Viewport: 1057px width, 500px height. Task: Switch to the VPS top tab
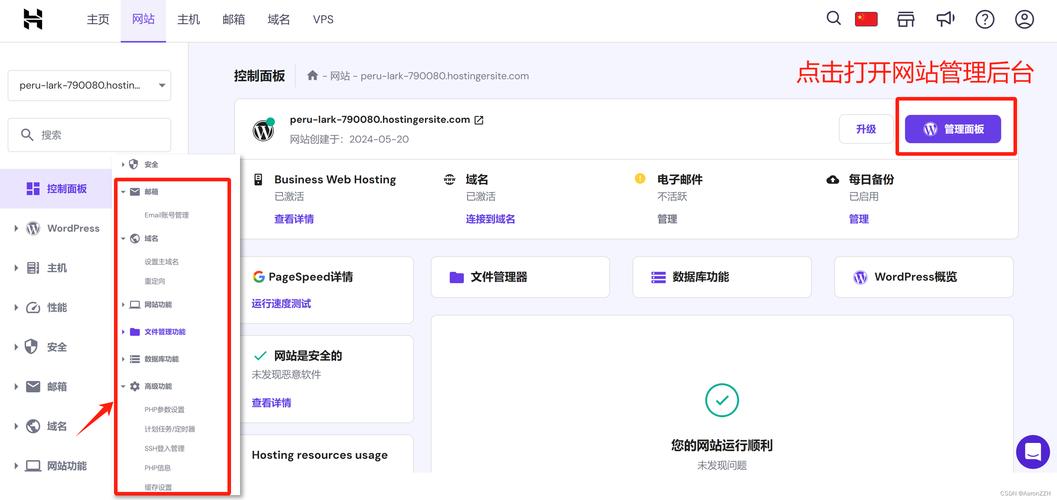(324, 20)
